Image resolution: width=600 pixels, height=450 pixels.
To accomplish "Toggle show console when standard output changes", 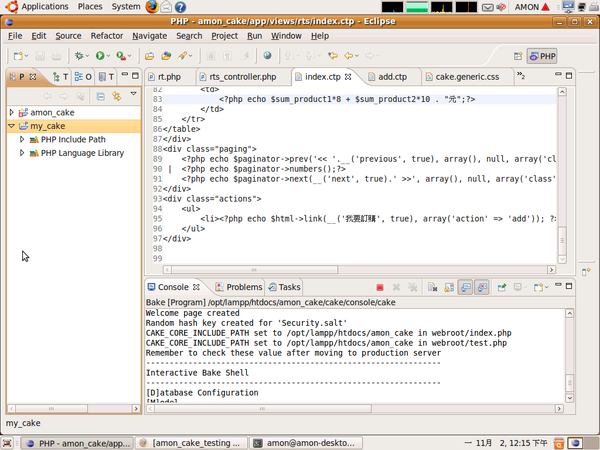I will (x=466, y=288).
